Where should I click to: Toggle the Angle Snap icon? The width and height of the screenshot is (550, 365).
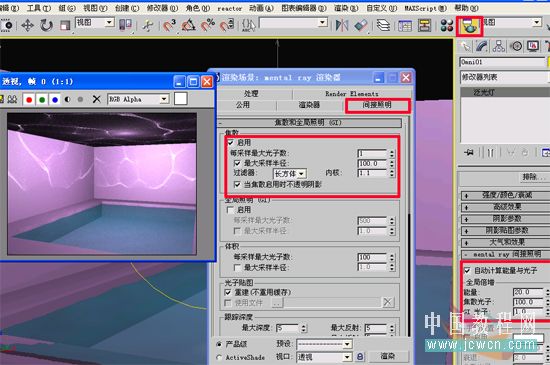(188, 25)
